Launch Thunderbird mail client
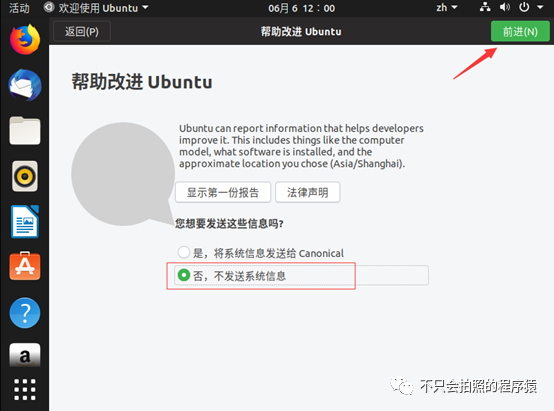The image size is (554, 411). click(x=25, y=85)
